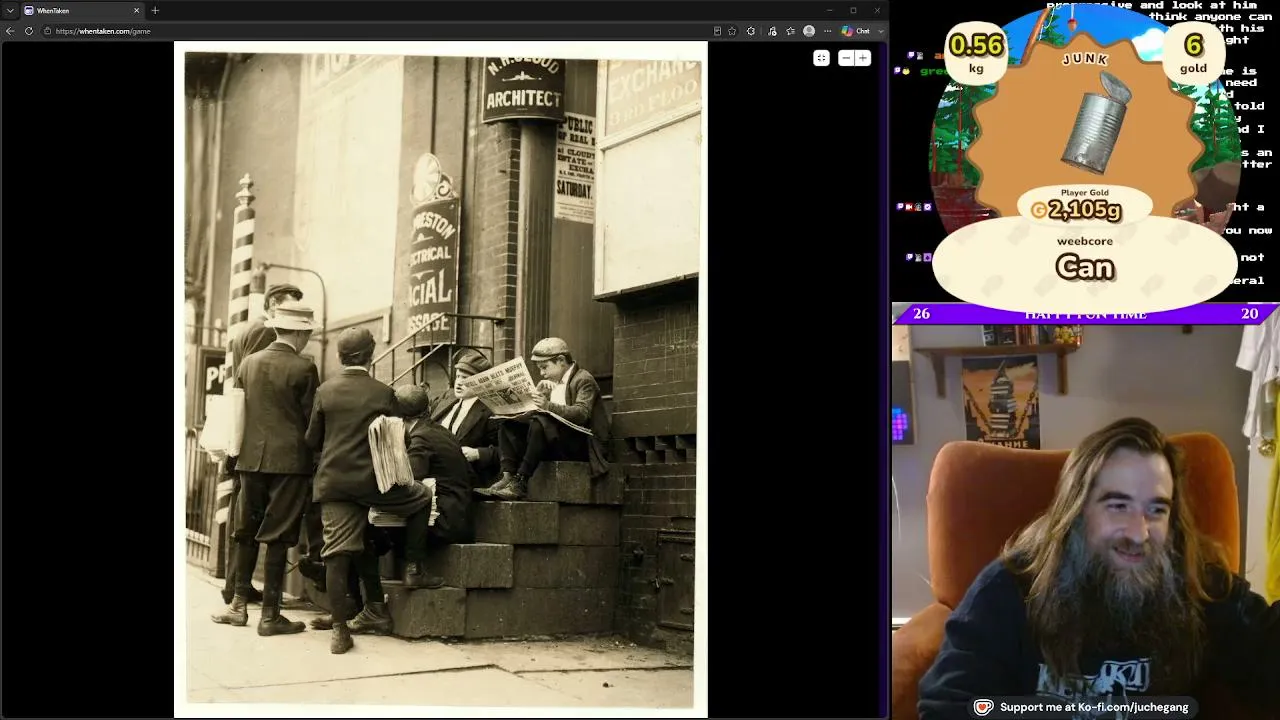Zoom in on the photo
Image resolution: width=1280 pixels, height=720 pixels.
click(863, 58)
